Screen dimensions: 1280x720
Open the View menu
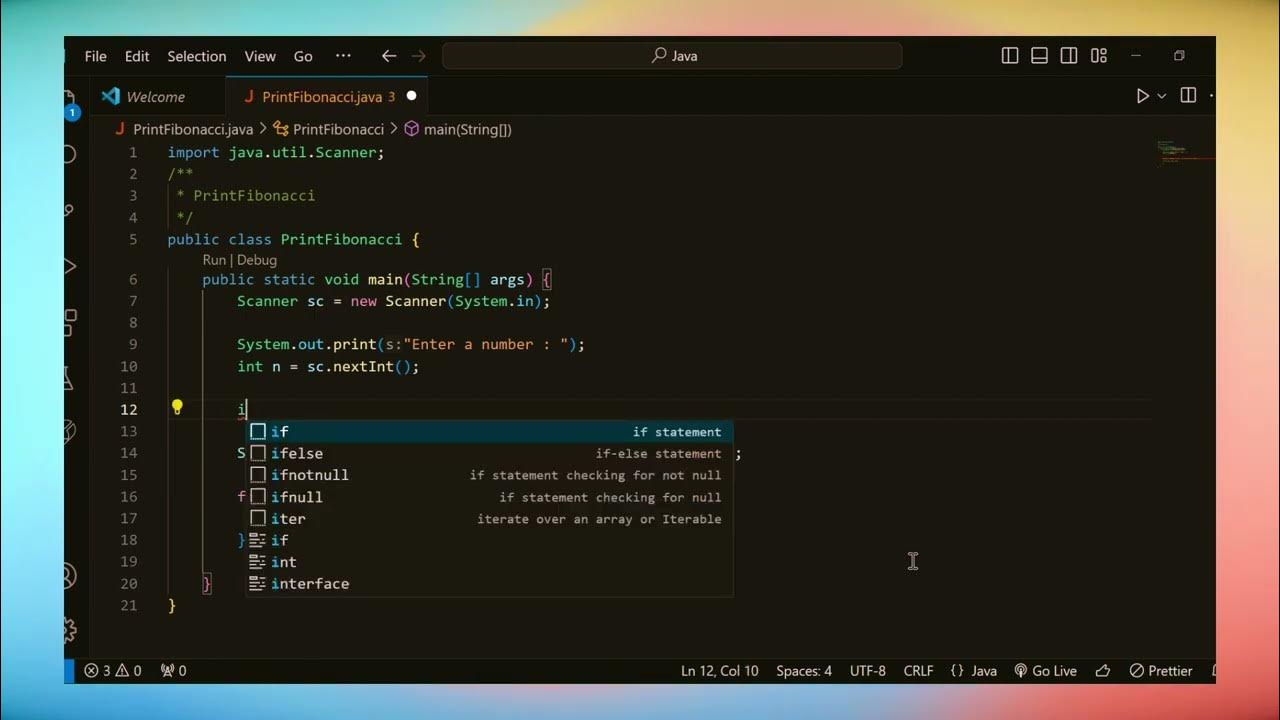[260, 56]
